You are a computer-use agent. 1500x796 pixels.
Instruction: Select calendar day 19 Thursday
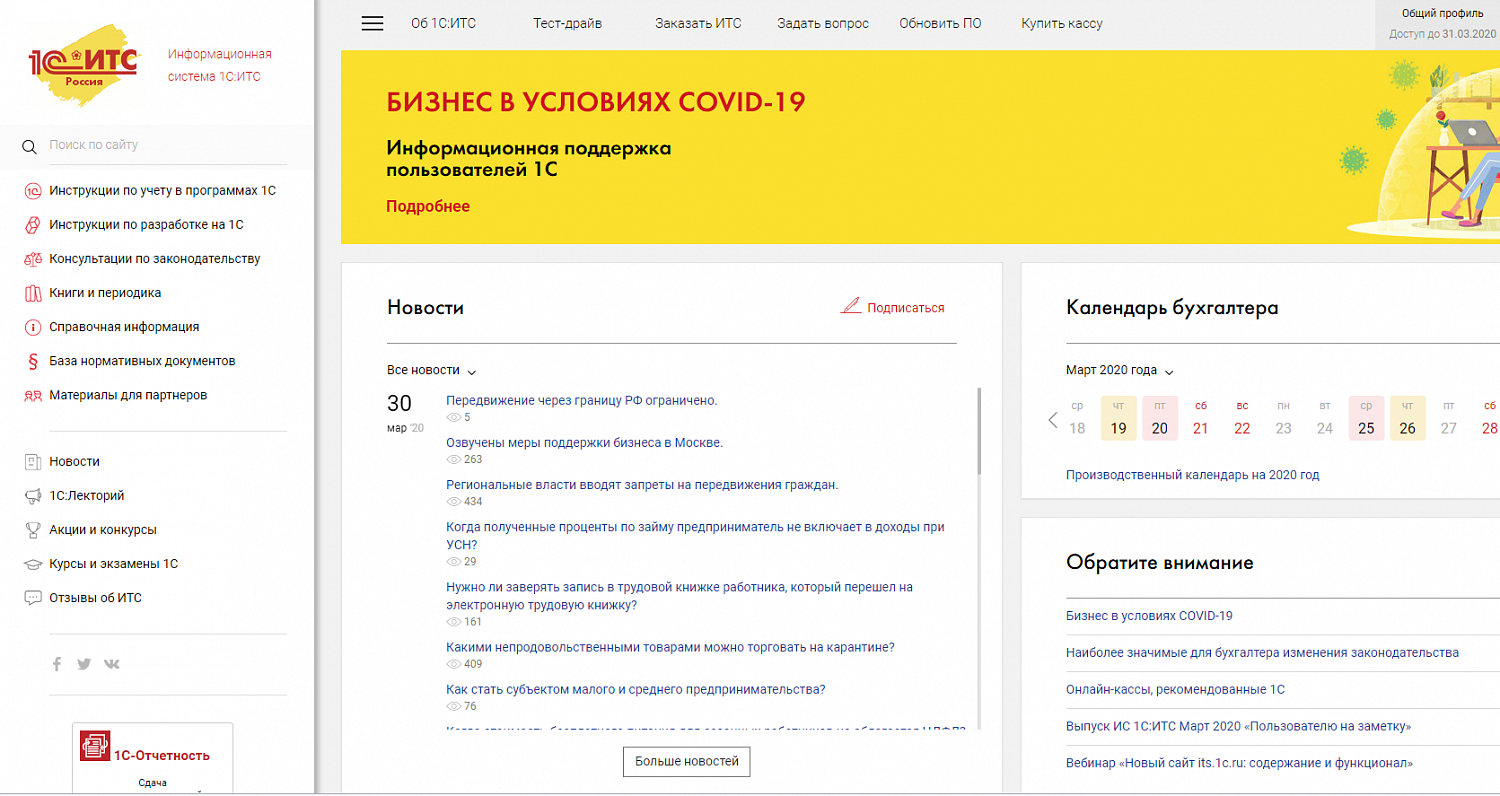[1118, 419]
